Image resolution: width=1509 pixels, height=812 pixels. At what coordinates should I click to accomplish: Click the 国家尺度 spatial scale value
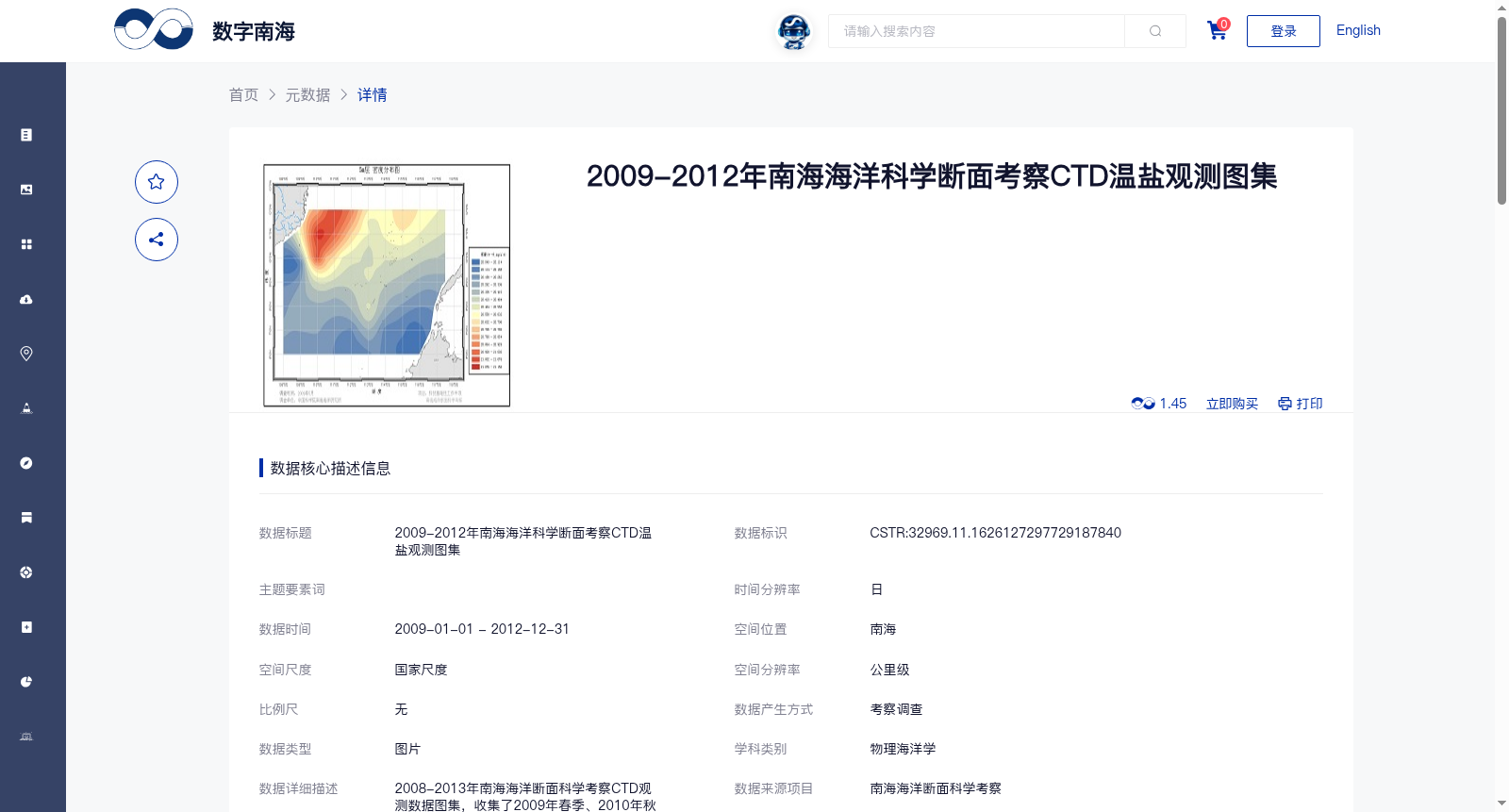coord(421,670)
